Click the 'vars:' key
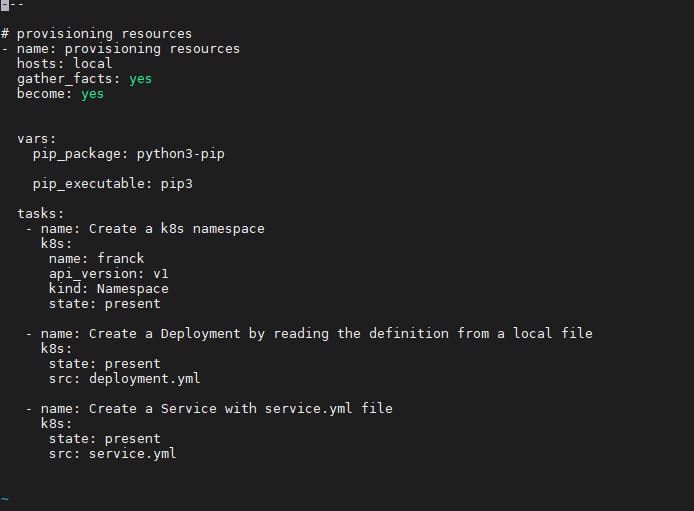 [37, 139]
